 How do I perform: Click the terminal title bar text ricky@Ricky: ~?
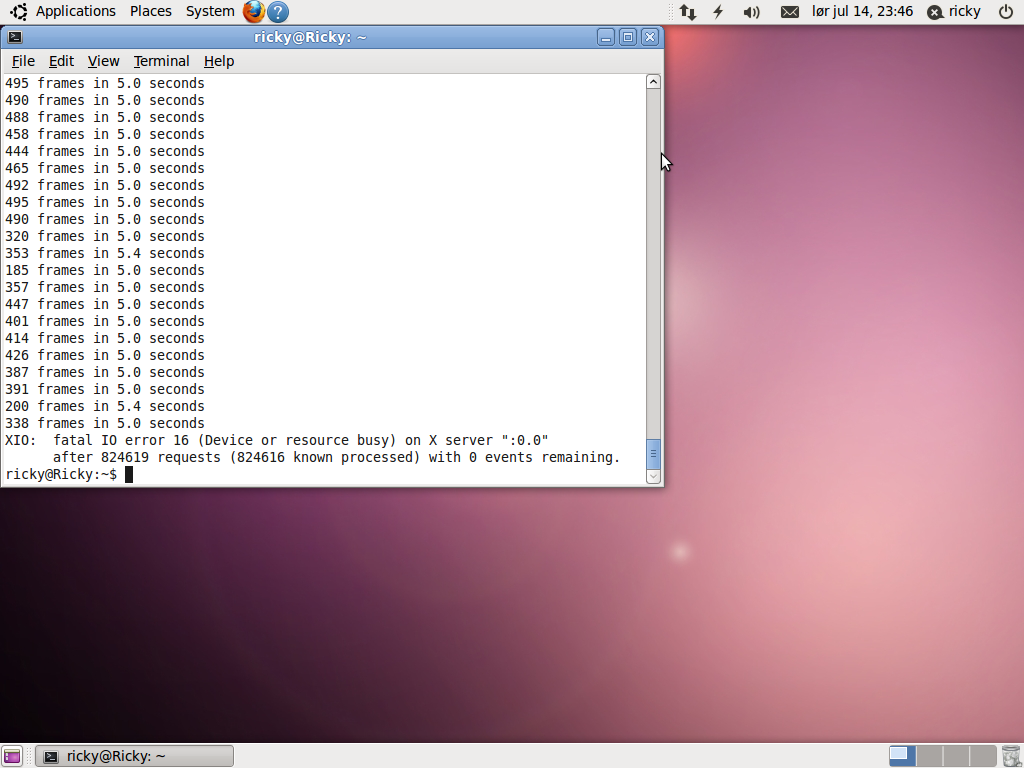[310, 37]
